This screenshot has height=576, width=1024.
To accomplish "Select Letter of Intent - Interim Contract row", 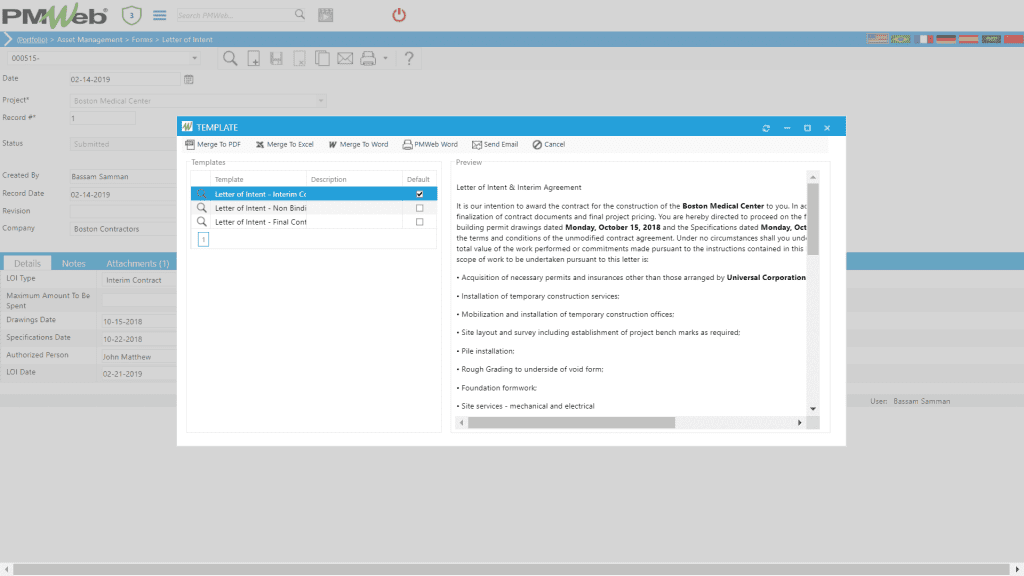I will 313,194.
